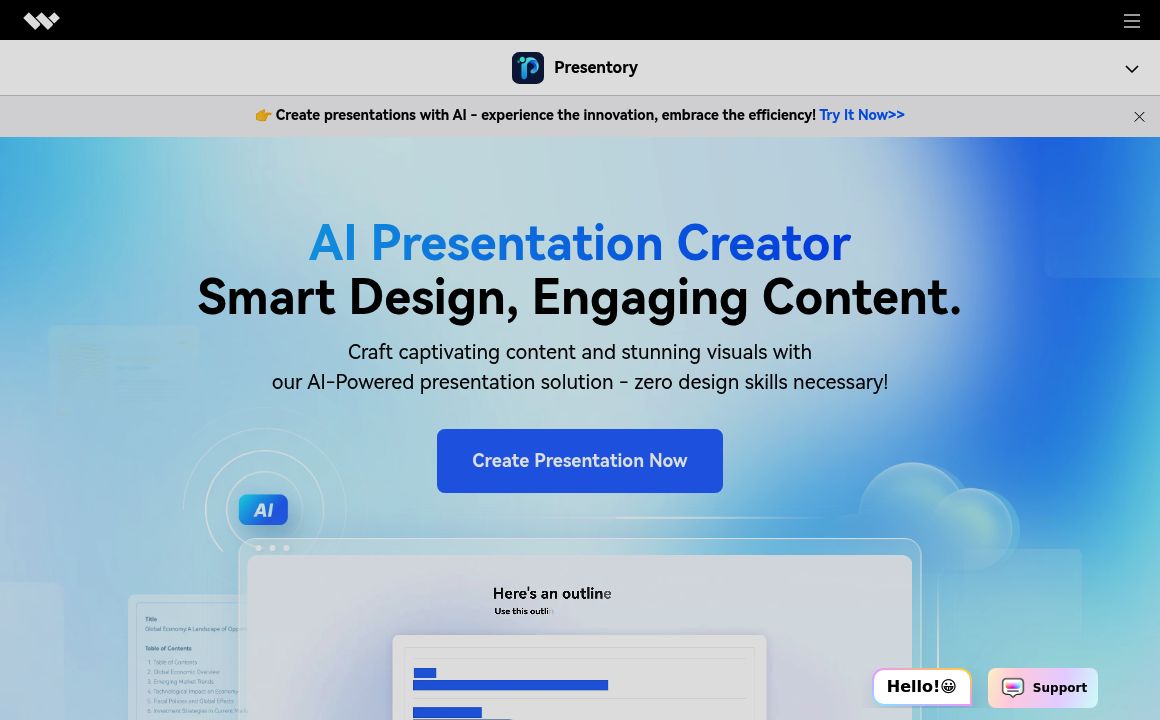
Task: Collapse the Presentory header chevron
Action: tap(1131, 68)
